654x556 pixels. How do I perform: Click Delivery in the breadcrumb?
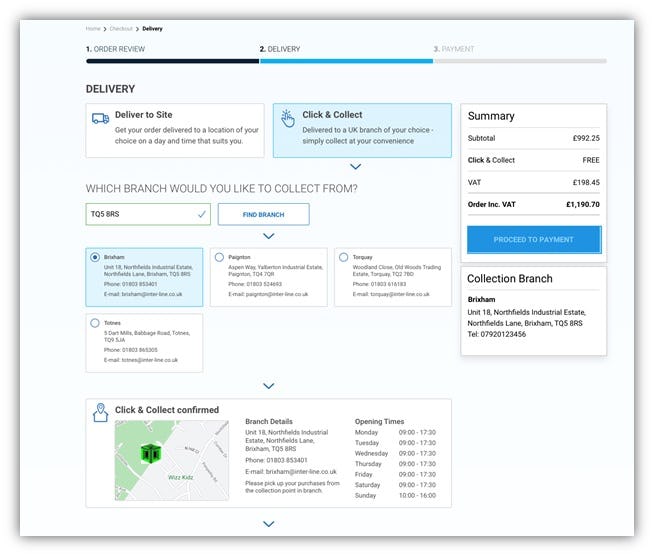pos(152,29)
